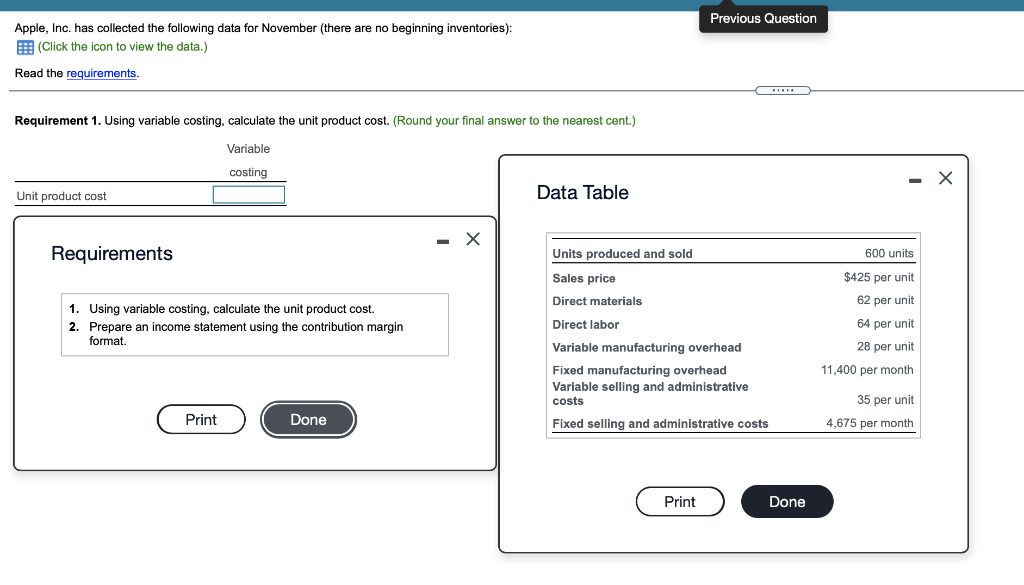
Task: Click the '$425 per unit' sales price value
Action: 878,277
